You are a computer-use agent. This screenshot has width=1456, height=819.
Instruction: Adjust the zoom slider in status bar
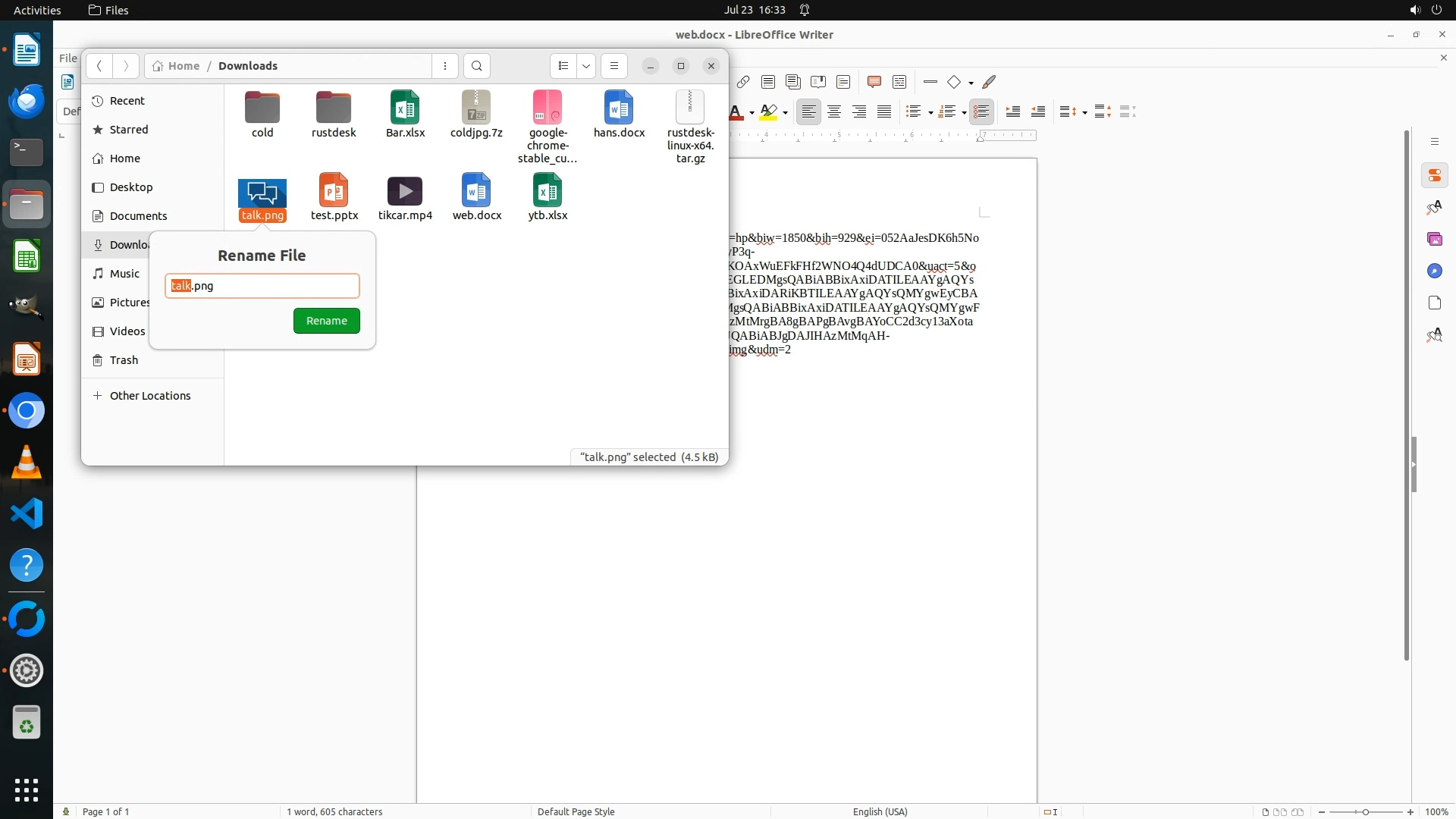(1365, 811)
